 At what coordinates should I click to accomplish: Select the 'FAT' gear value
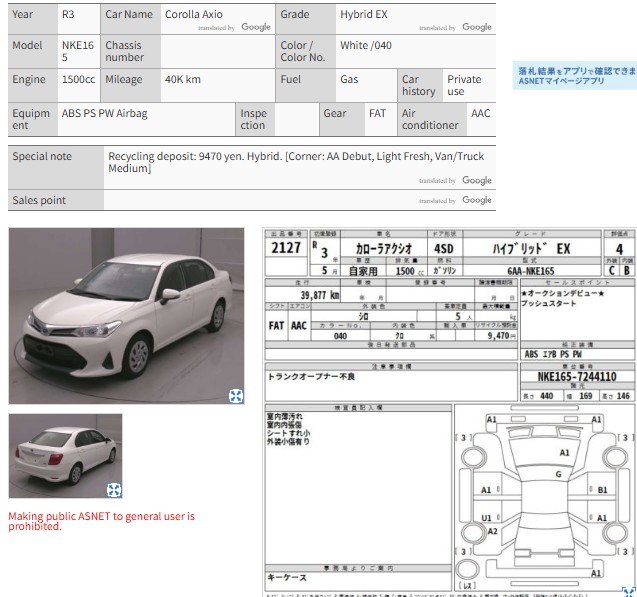377,113
